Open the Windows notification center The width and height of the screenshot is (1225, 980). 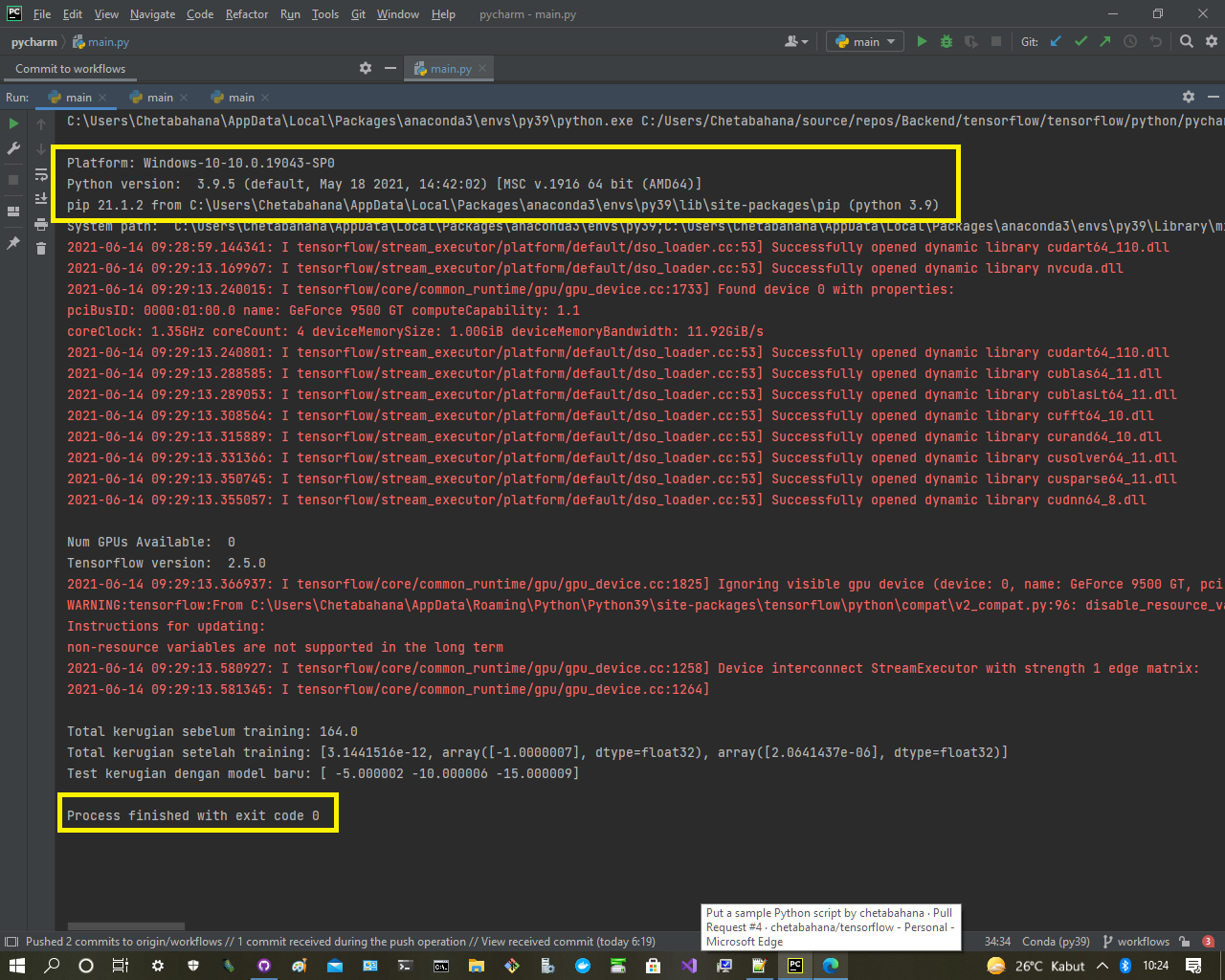click(1193, 965)
